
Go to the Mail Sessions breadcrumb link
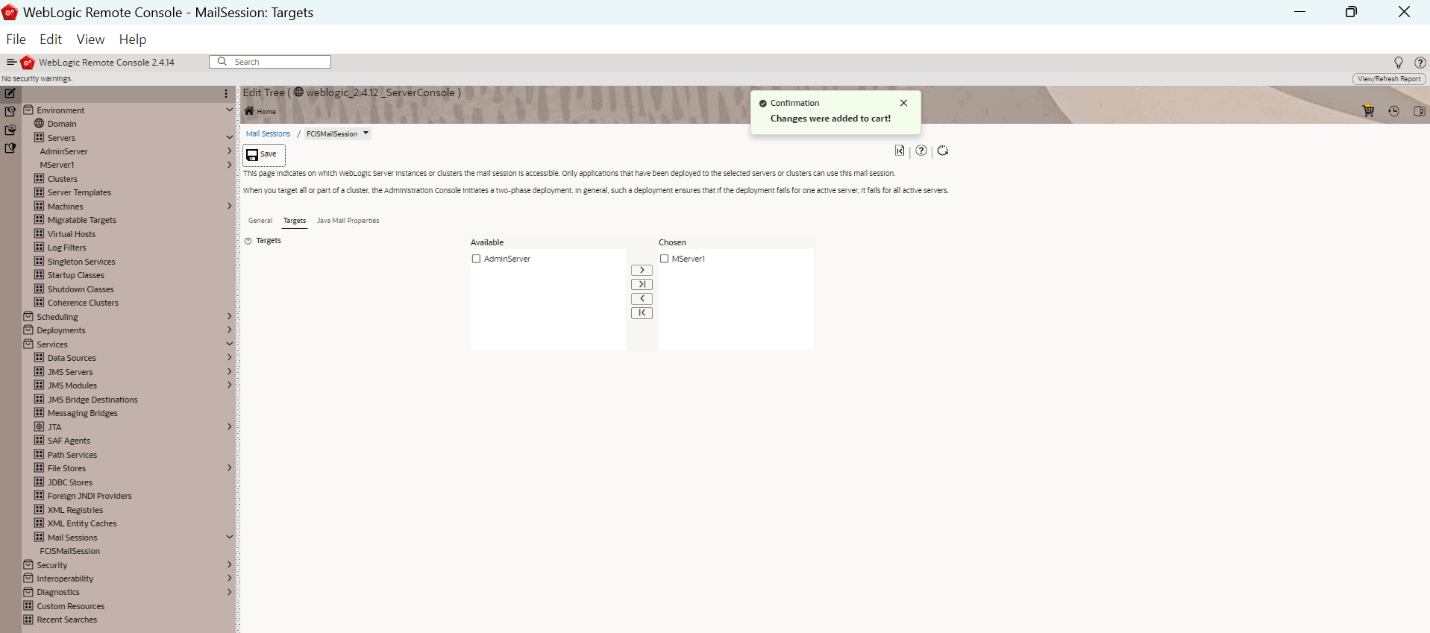[x=268, y=133]
